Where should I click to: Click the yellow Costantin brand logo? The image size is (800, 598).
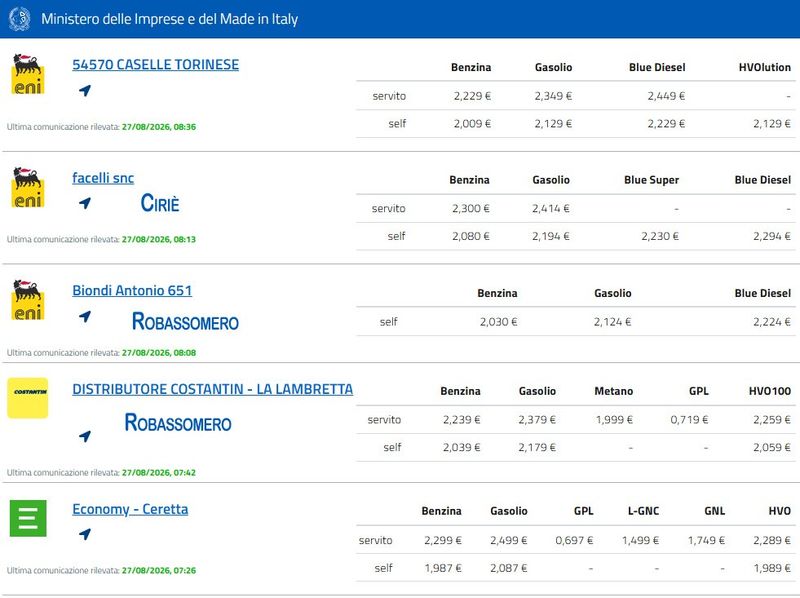(x=28, y=398)
